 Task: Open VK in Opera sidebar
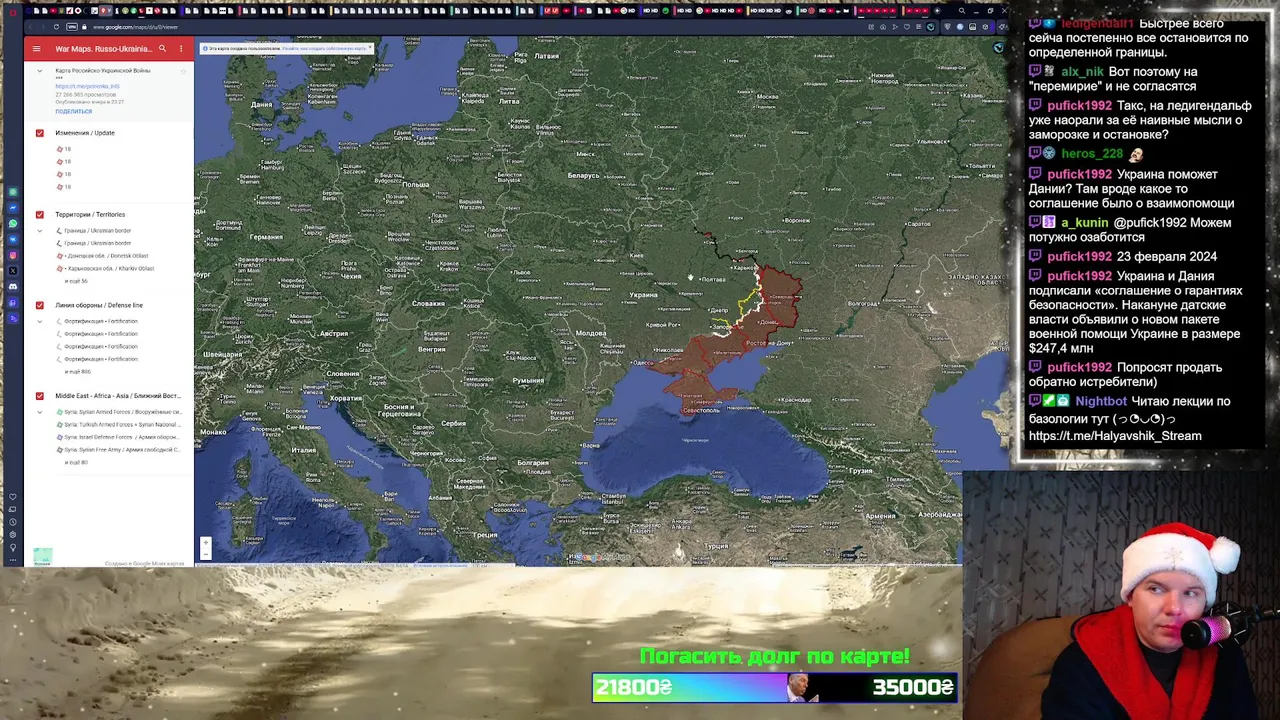(x=13, y=239)
